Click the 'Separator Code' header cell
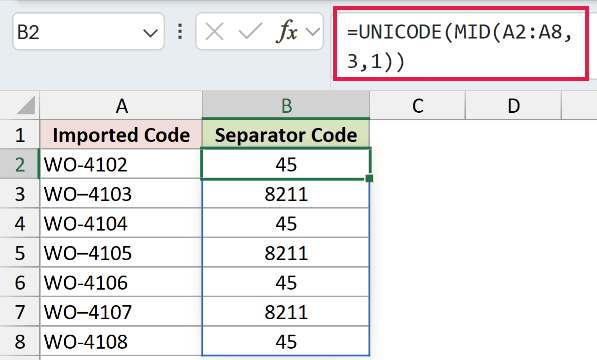 click(x=286, y=135)
